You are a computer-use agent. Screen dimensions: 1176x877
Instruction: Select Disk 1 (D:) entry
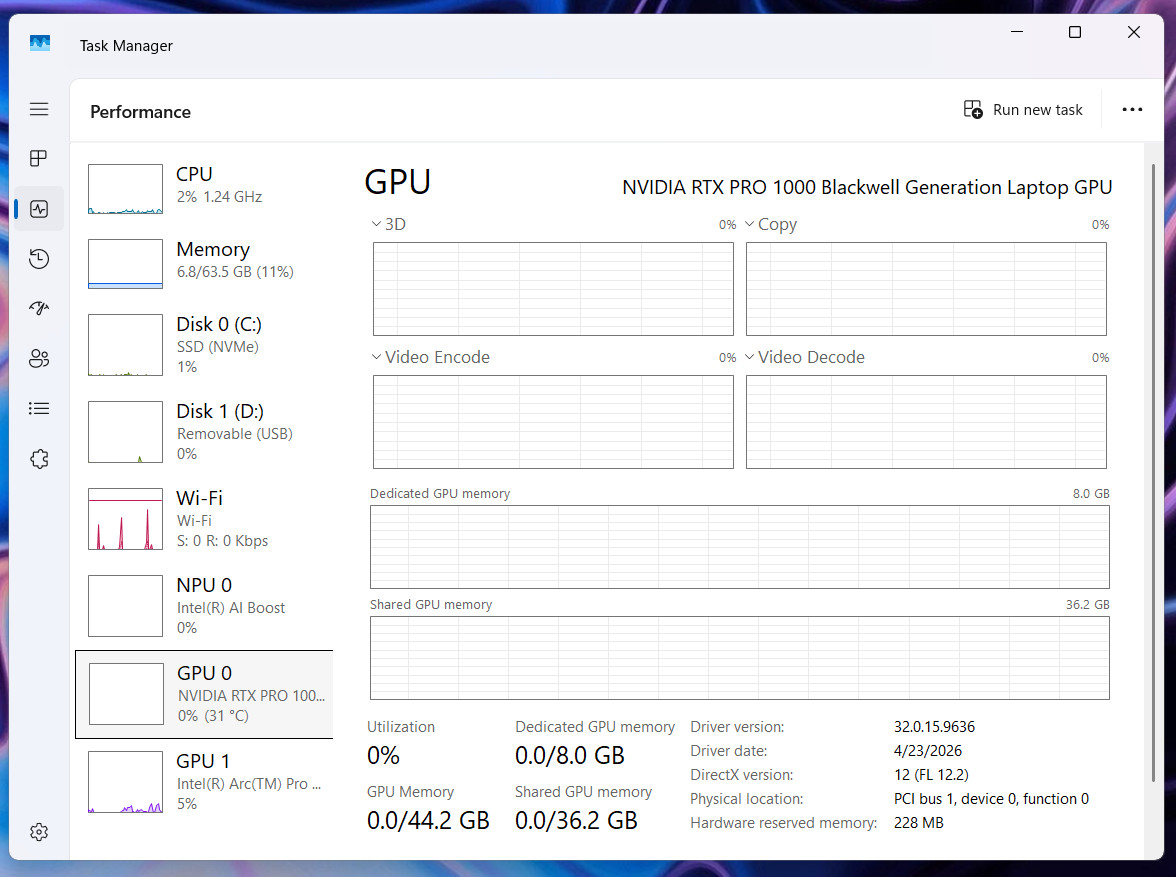coord(204,431)
